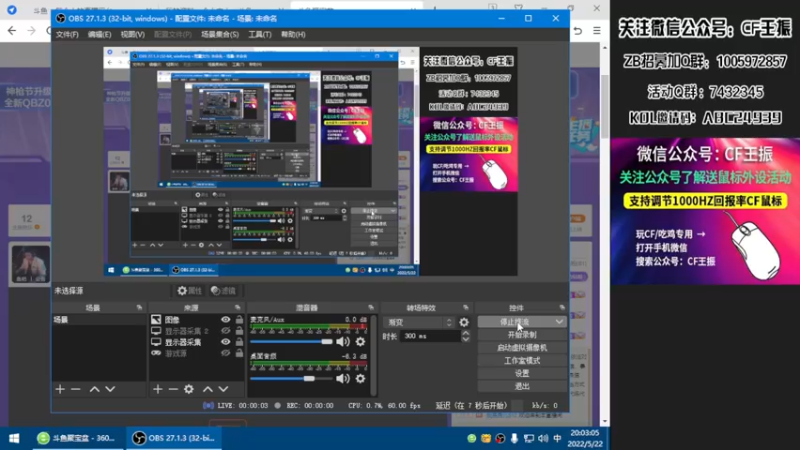Switch to 工作室模式 studio mode
Screen dimensions: 800x450
click(522, 361)
